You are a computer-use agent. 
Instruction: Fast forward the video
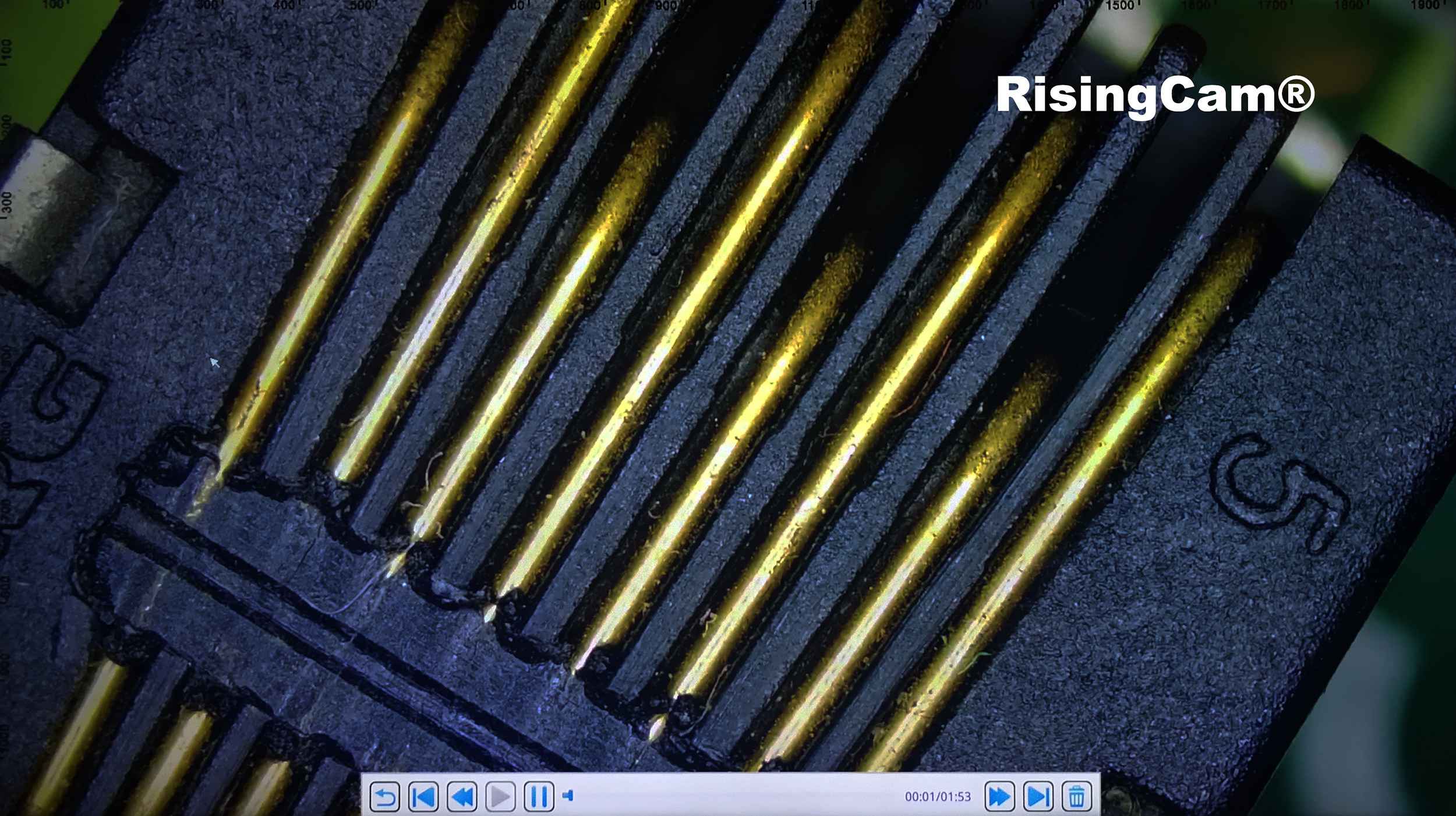pos(999,796)
